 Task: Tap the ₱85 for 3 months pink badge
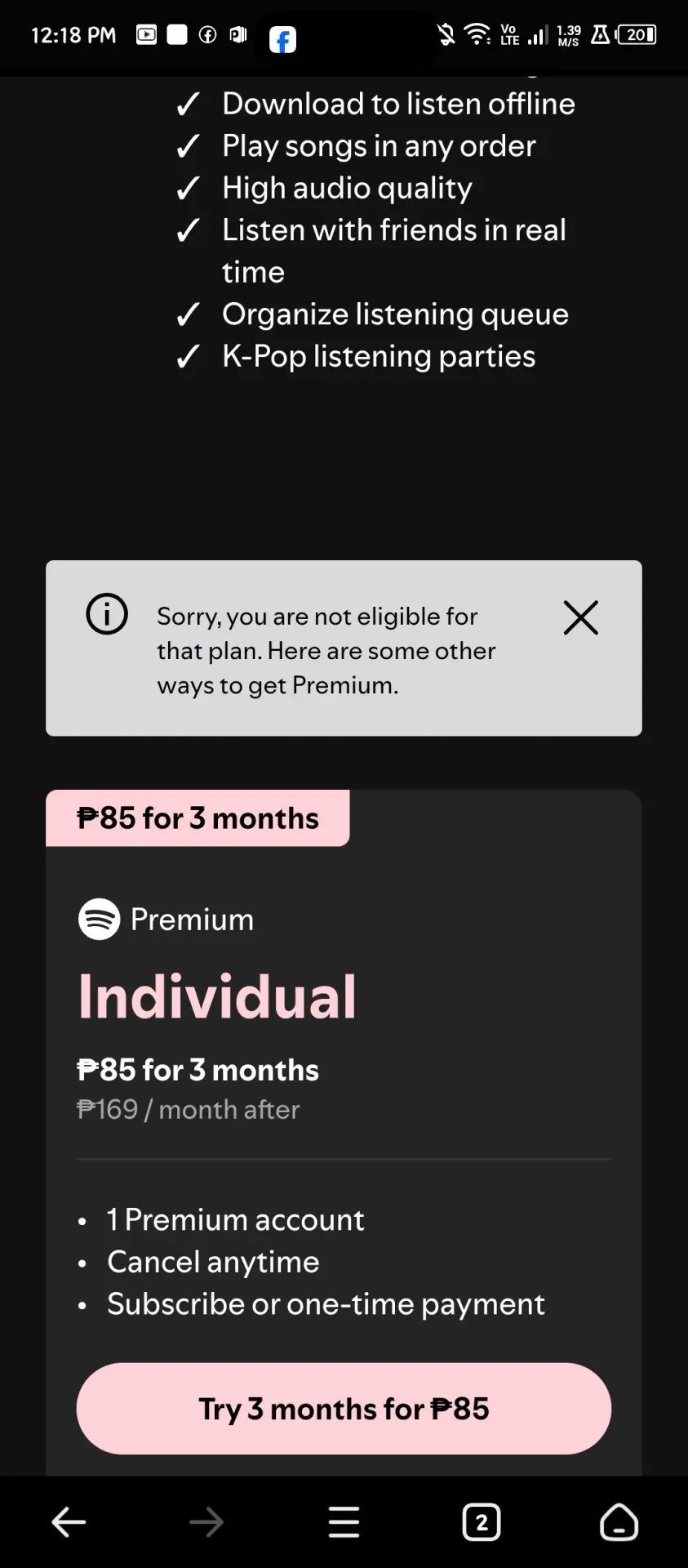click(198, 818)
